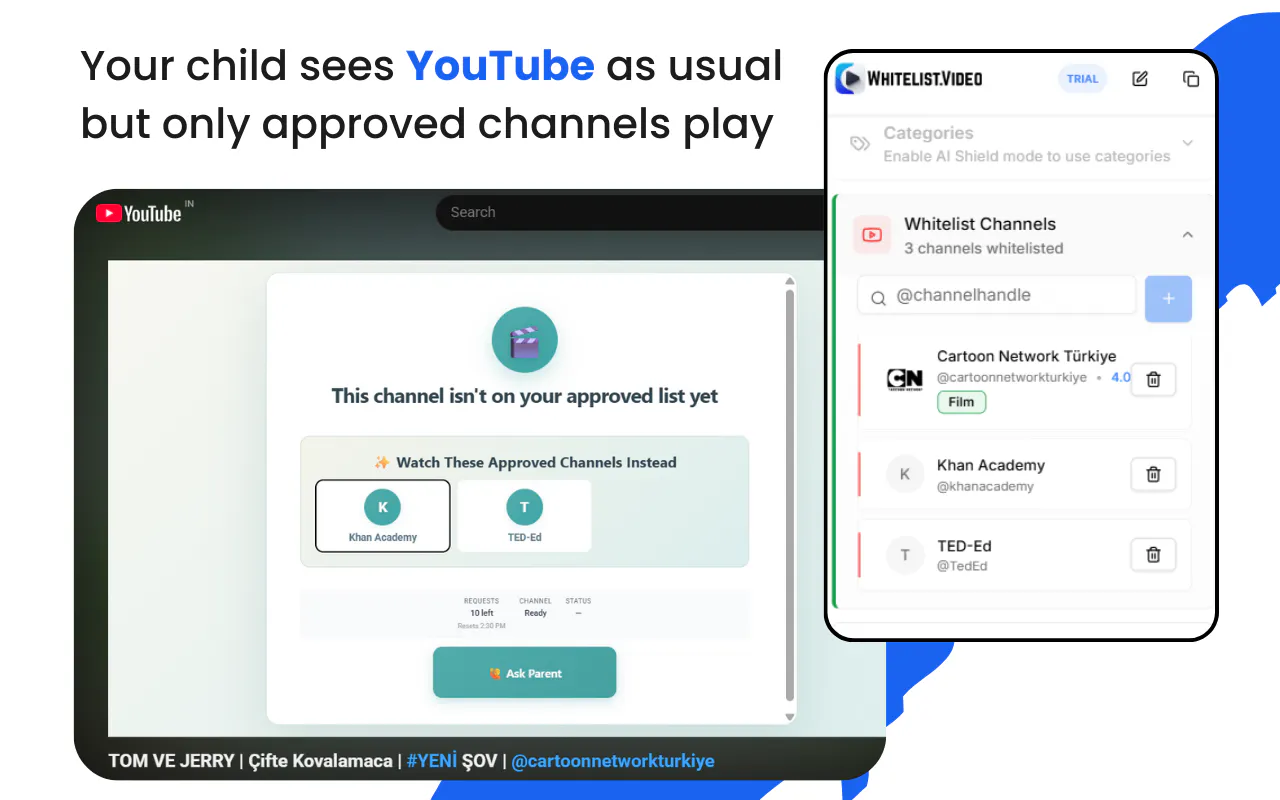
Task: Select the Khan Academy approved channel card
Action: pos(383,516)
